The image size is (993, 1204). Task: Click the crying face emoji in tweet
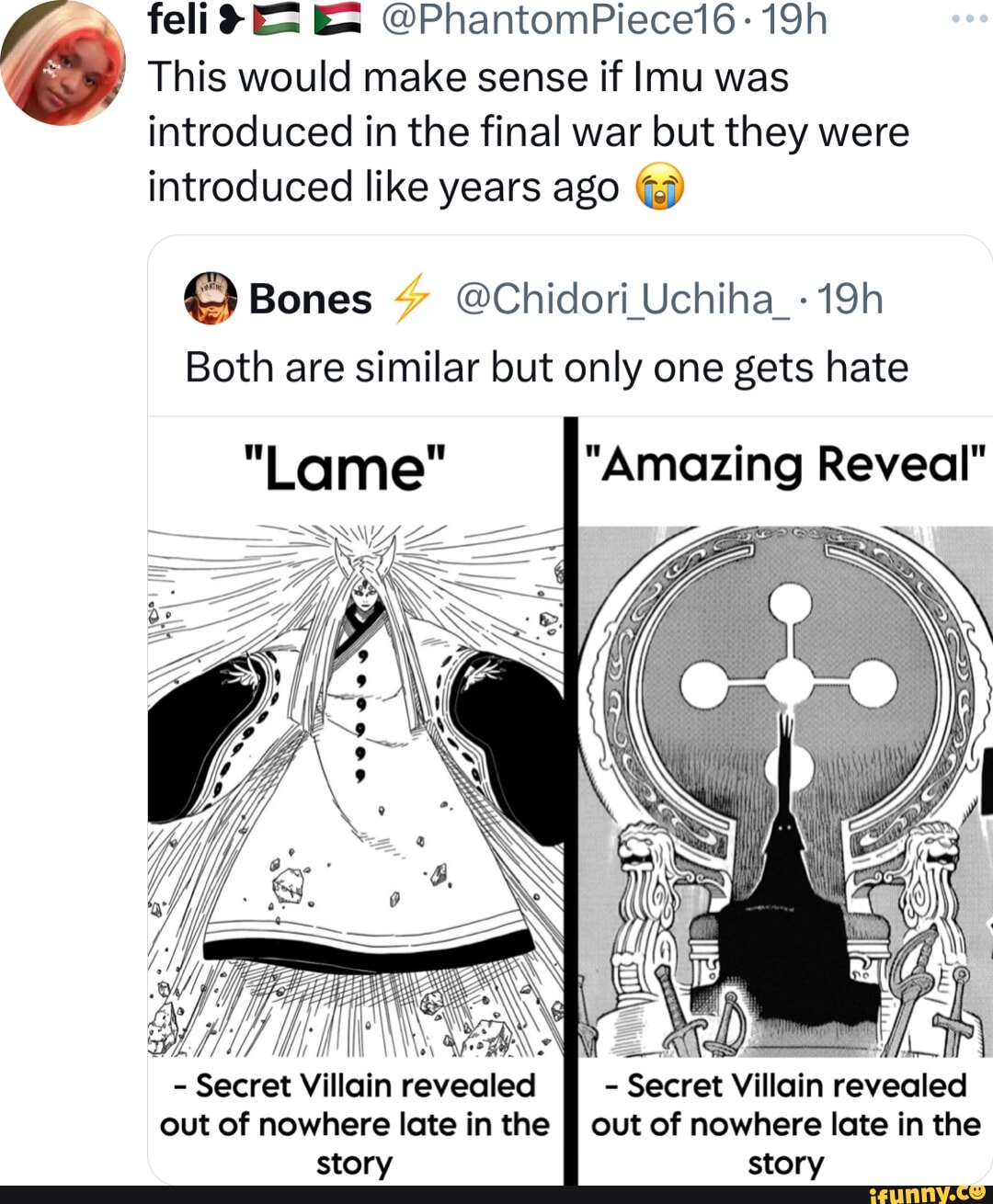click(x=660, y=187)
